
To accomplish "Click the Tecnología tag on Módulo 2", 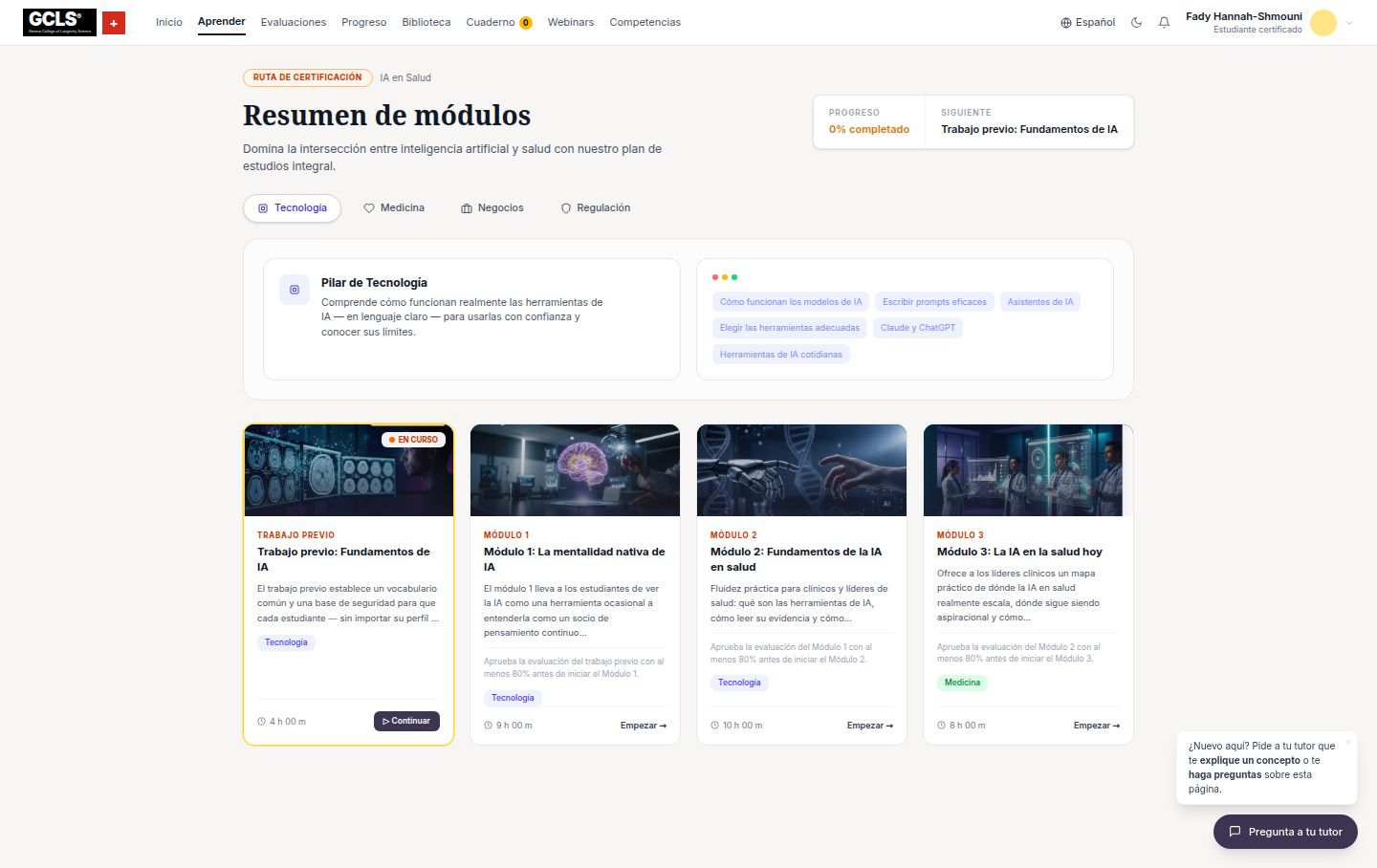I will pos(739,683).
